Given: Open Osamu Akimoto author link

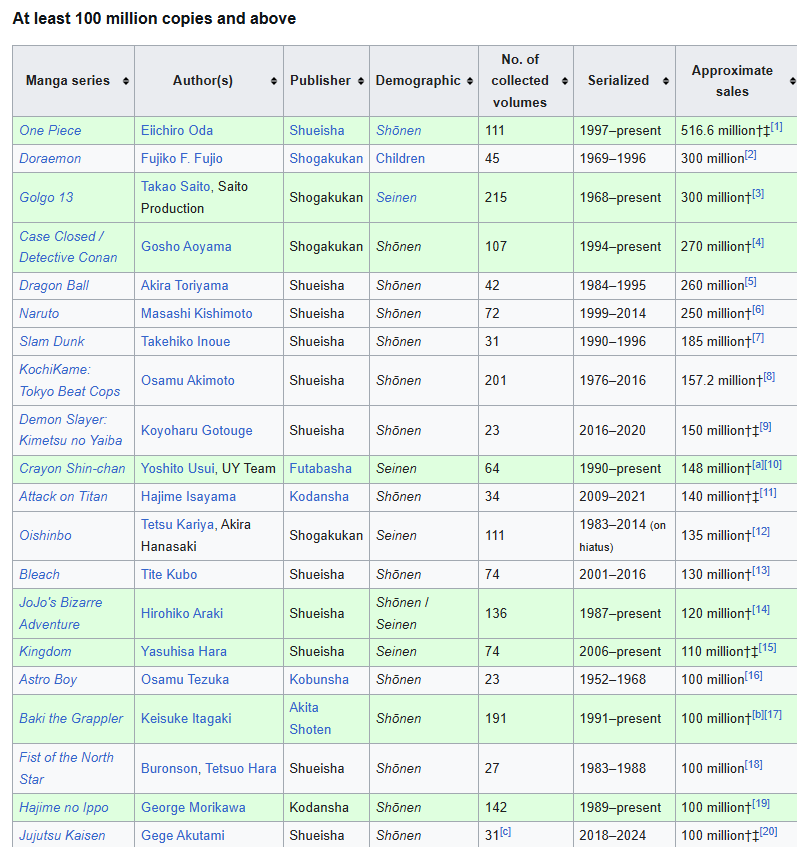Looking at the screenshot, I should click(187, 381).
